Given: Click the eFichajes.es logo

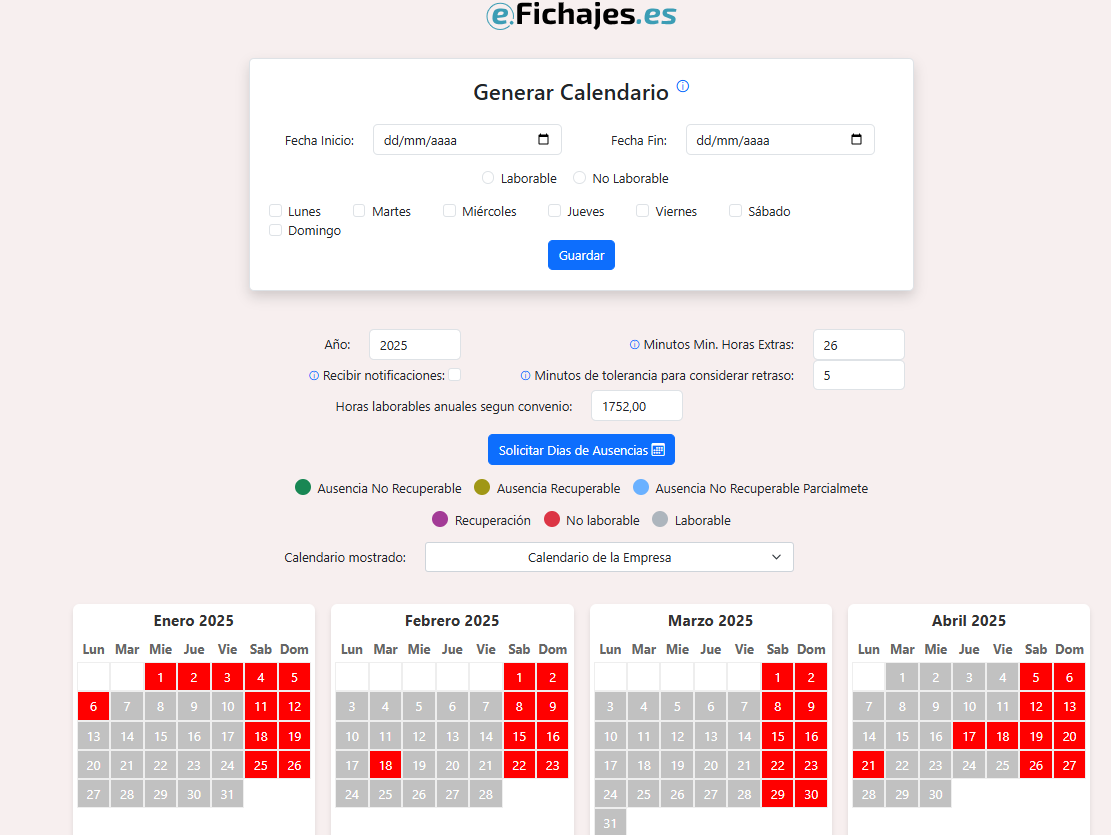Looking at the screenshot, I should (x=581, y=15).
